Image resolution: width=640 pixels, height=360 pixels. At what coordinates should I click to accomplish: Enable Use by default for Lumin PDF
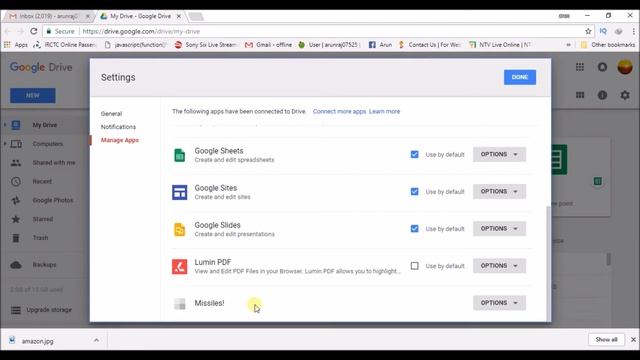pos(414,266)
